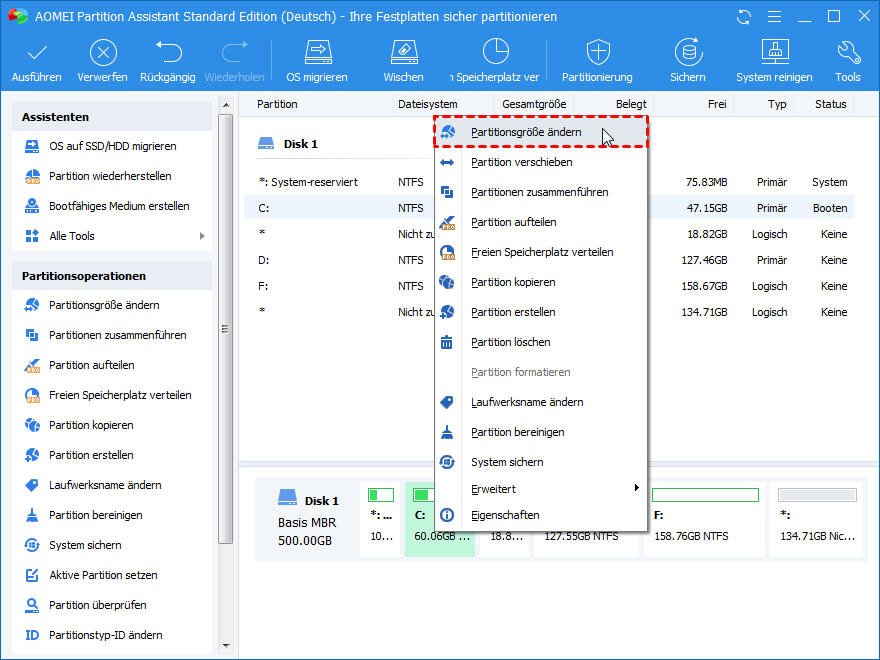Image resolution: width=880 pixels, height=660 pixels.
Task: Click sidebar Partition aufteilen
Action: tap(91, 365)
